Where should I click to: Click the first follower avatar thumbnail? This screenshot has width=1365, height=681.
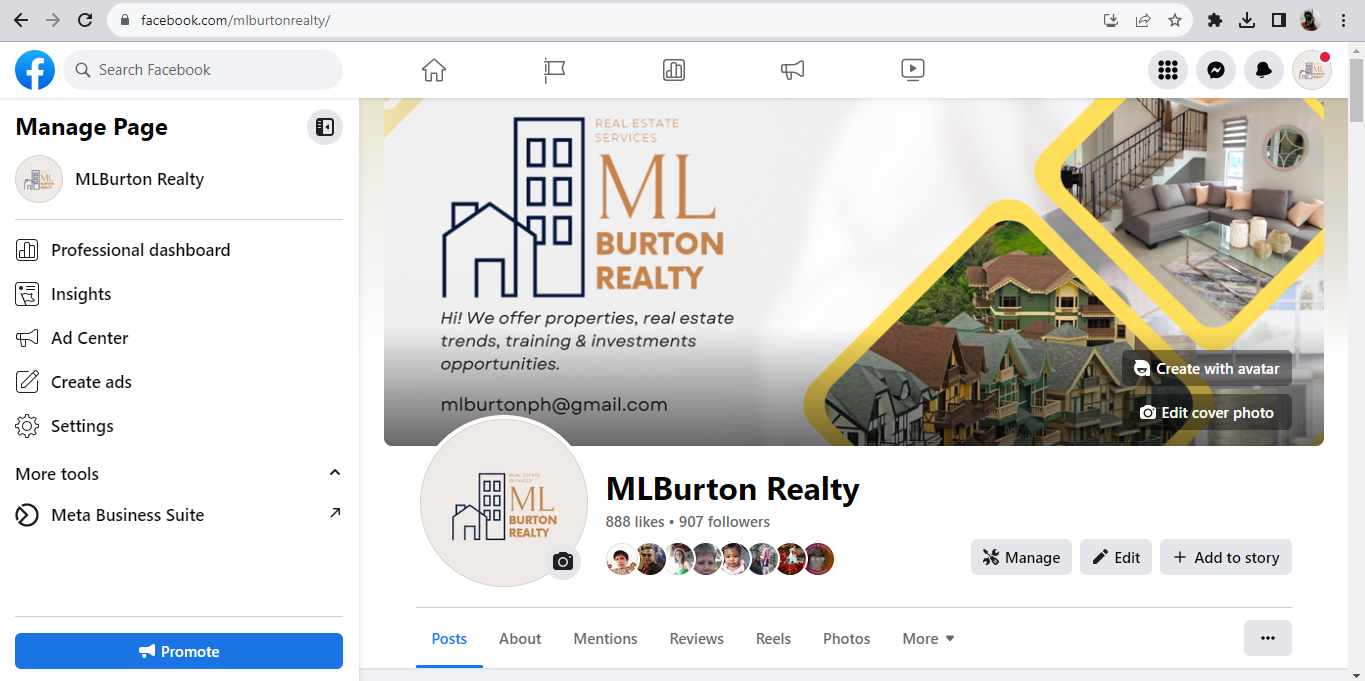pyautogui.click(x=622, y=559)
